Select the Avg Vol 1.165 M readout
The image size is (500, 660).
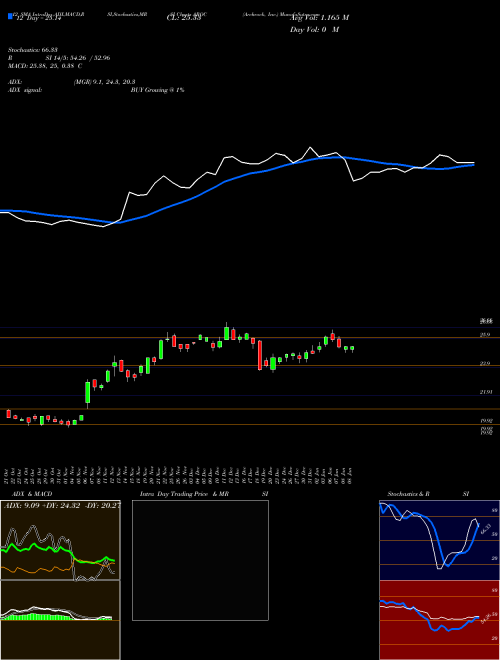coord(319,18)
